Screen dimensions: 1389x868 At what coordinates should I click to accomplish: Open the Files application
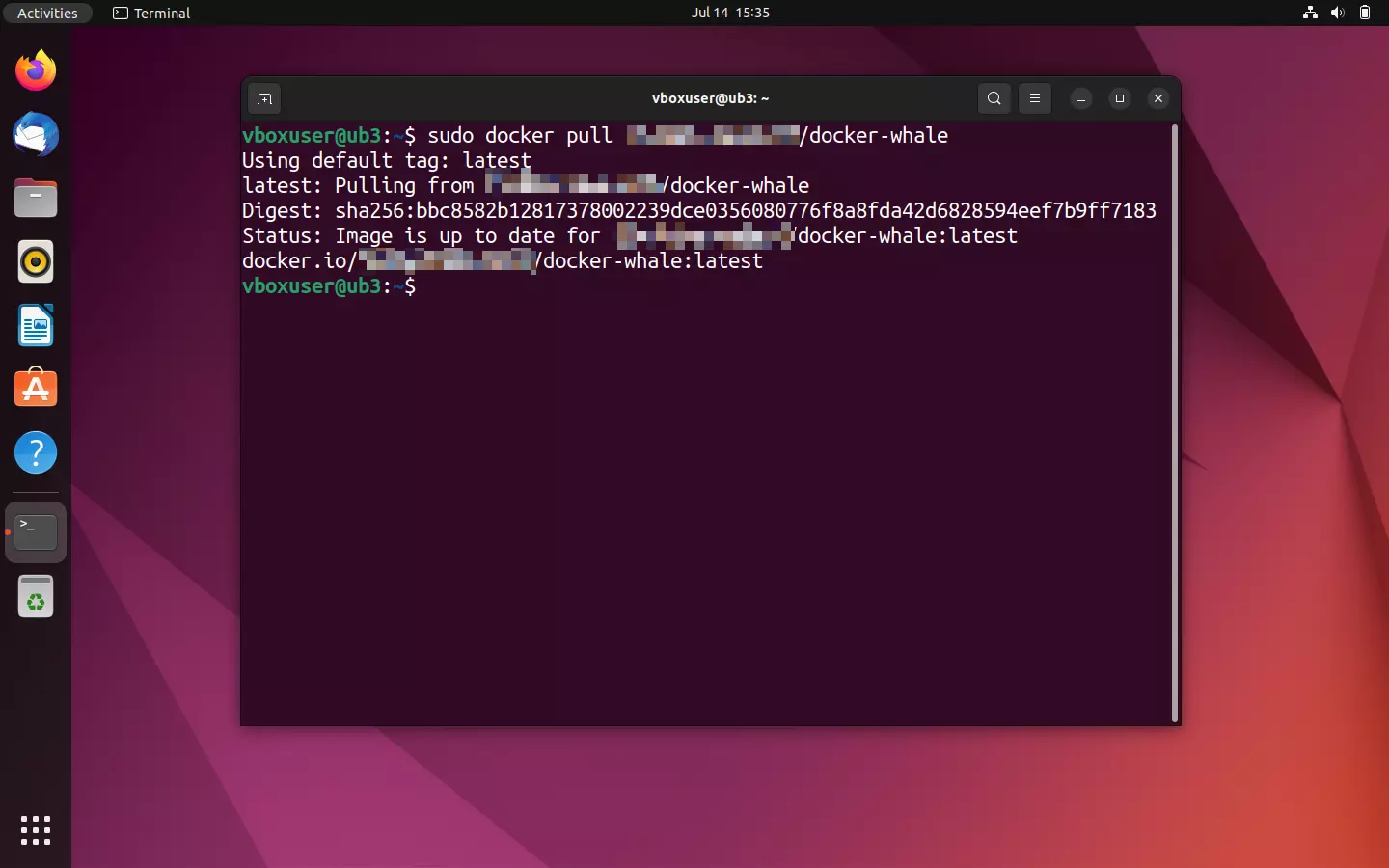[x=35, y=198]
